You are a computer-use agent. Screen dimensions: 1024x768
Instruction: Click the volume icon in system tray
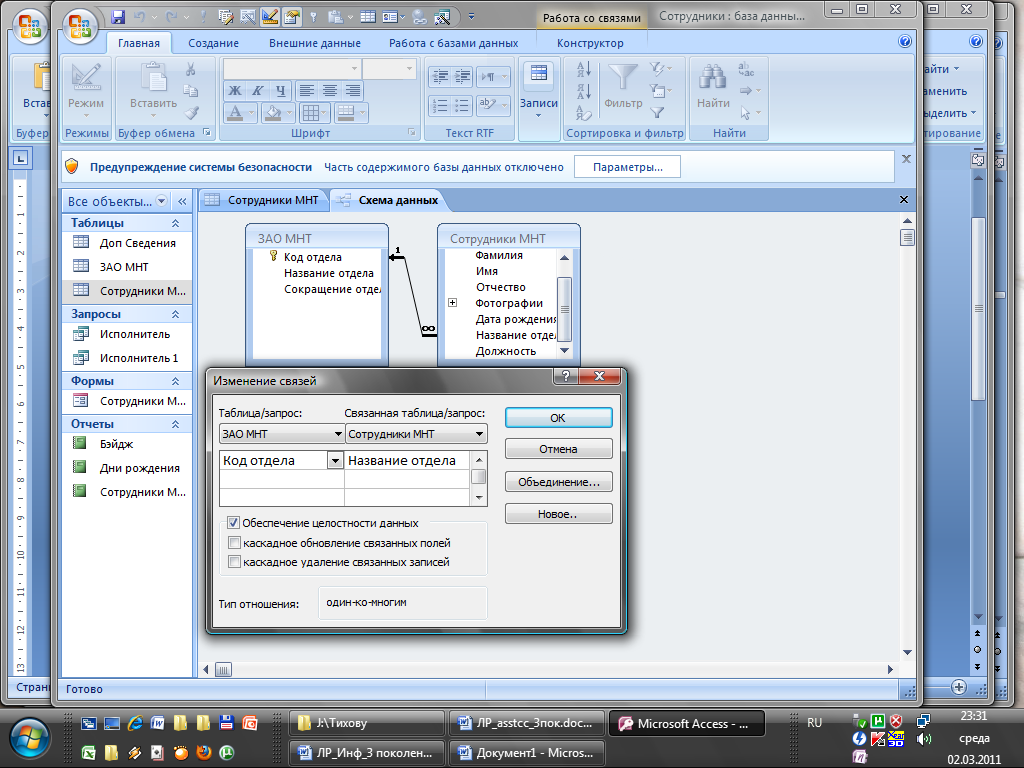(923, 739)
